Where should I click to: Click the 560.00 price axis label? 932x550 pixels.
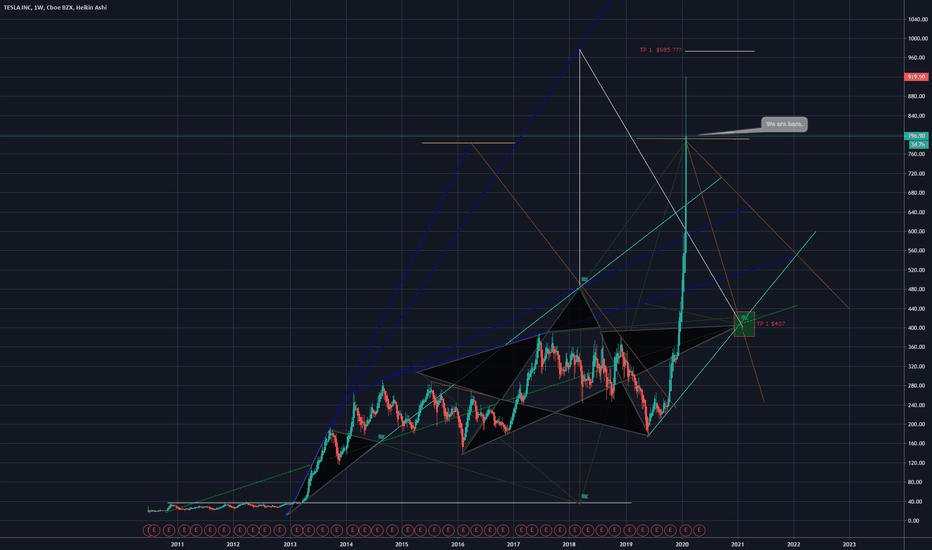point(917,251)
